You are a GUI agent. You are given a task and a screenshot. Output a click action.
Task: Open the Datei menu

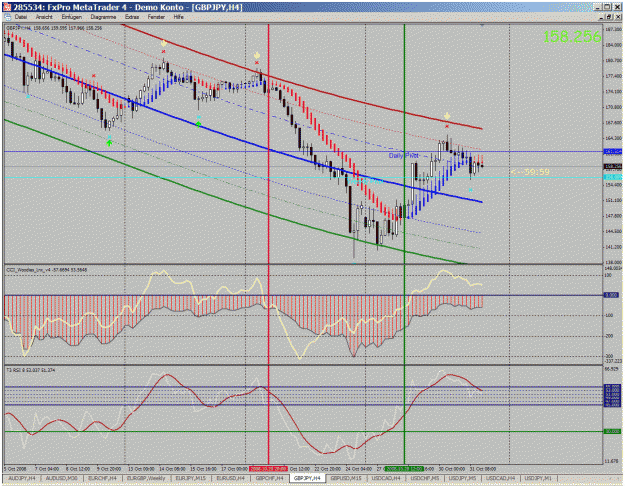21,17
